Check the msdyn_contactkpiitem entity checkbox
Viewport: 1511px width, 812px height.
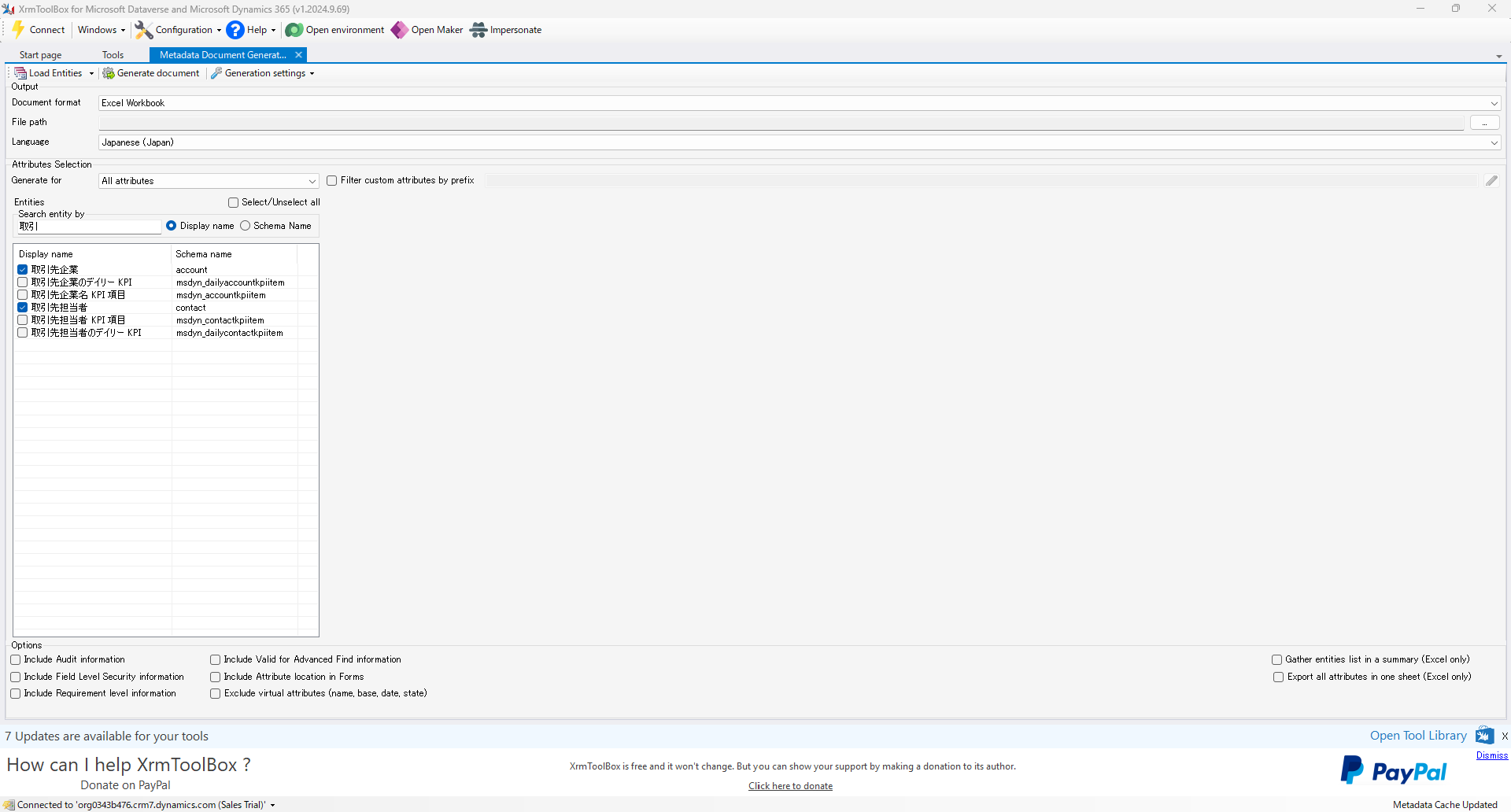click(23, 319)
